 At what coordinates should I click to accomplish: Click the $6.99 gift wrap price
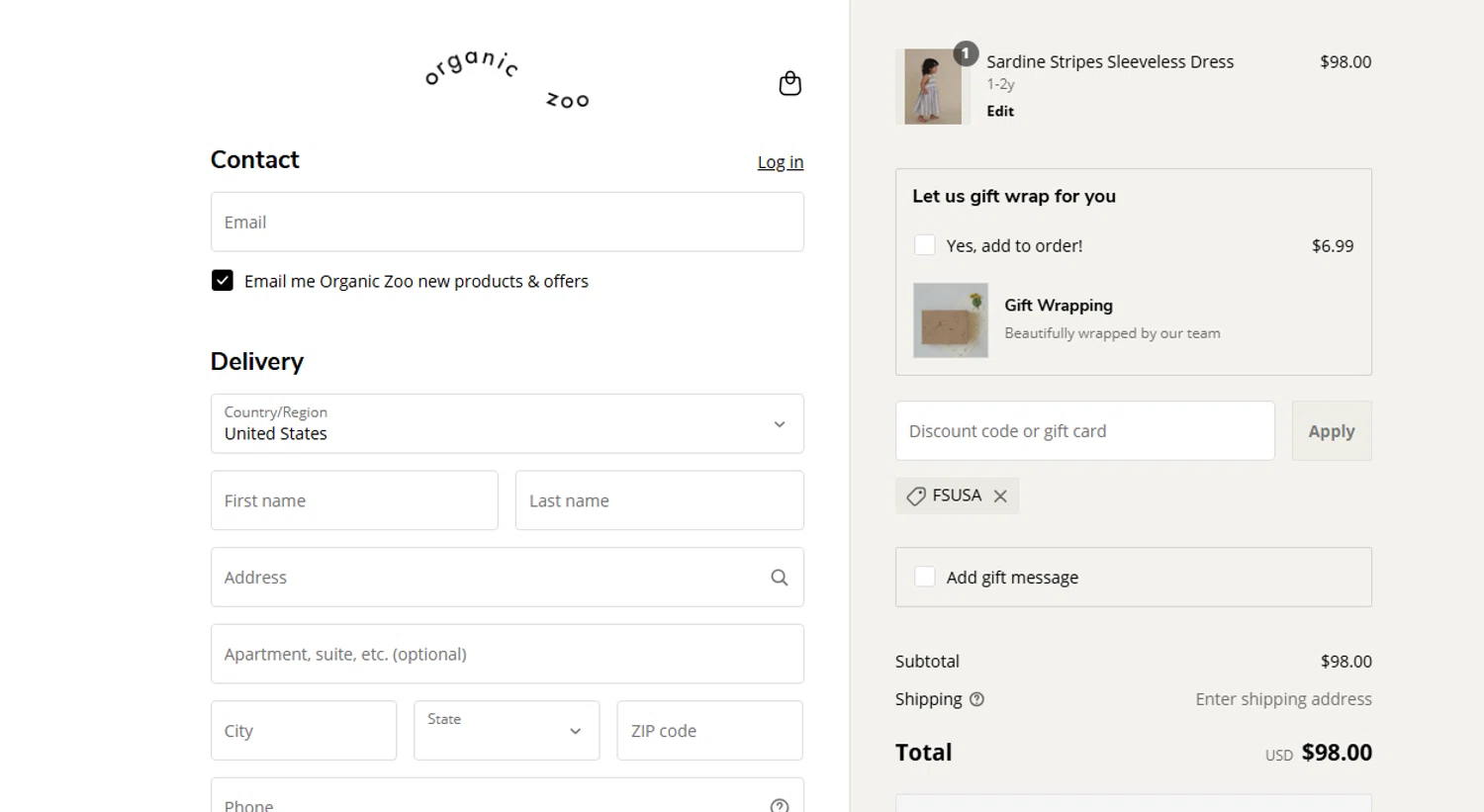(1333, 245)
